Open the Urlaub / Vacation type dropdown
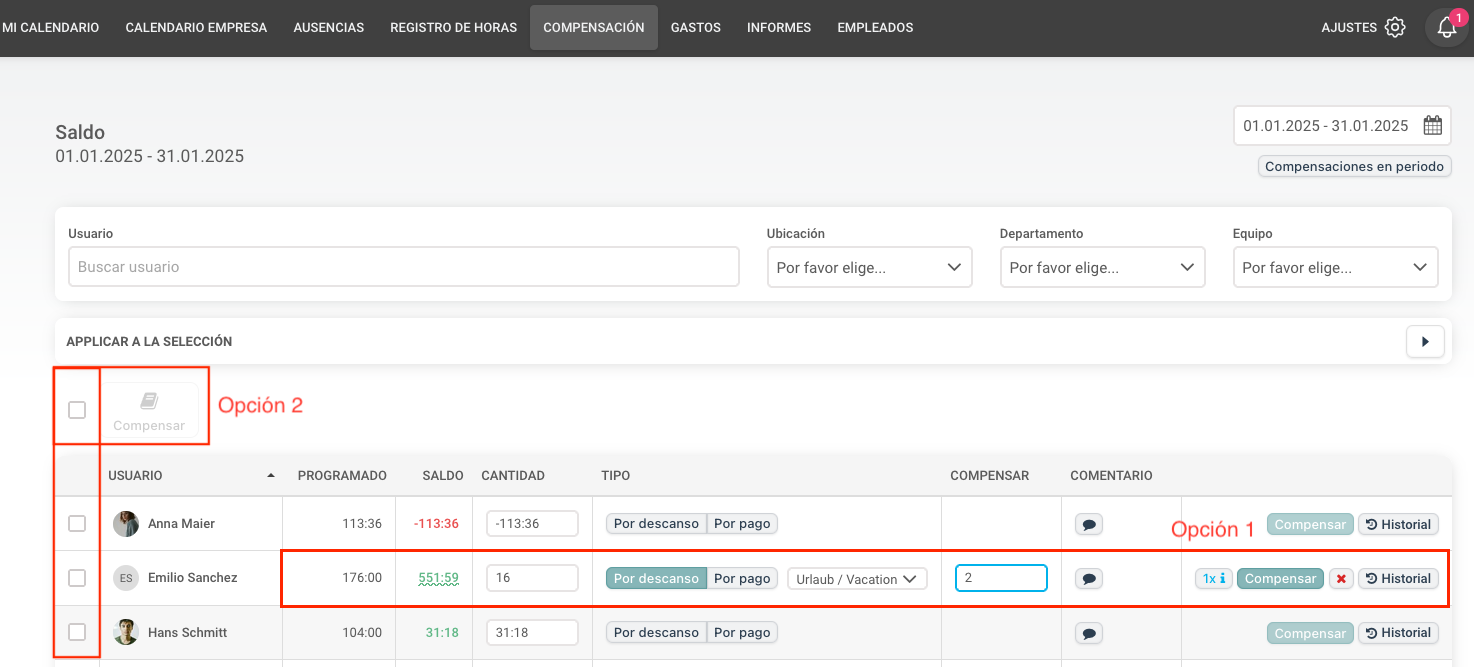Screen dimensions: 1474x667 coord(857,579)
